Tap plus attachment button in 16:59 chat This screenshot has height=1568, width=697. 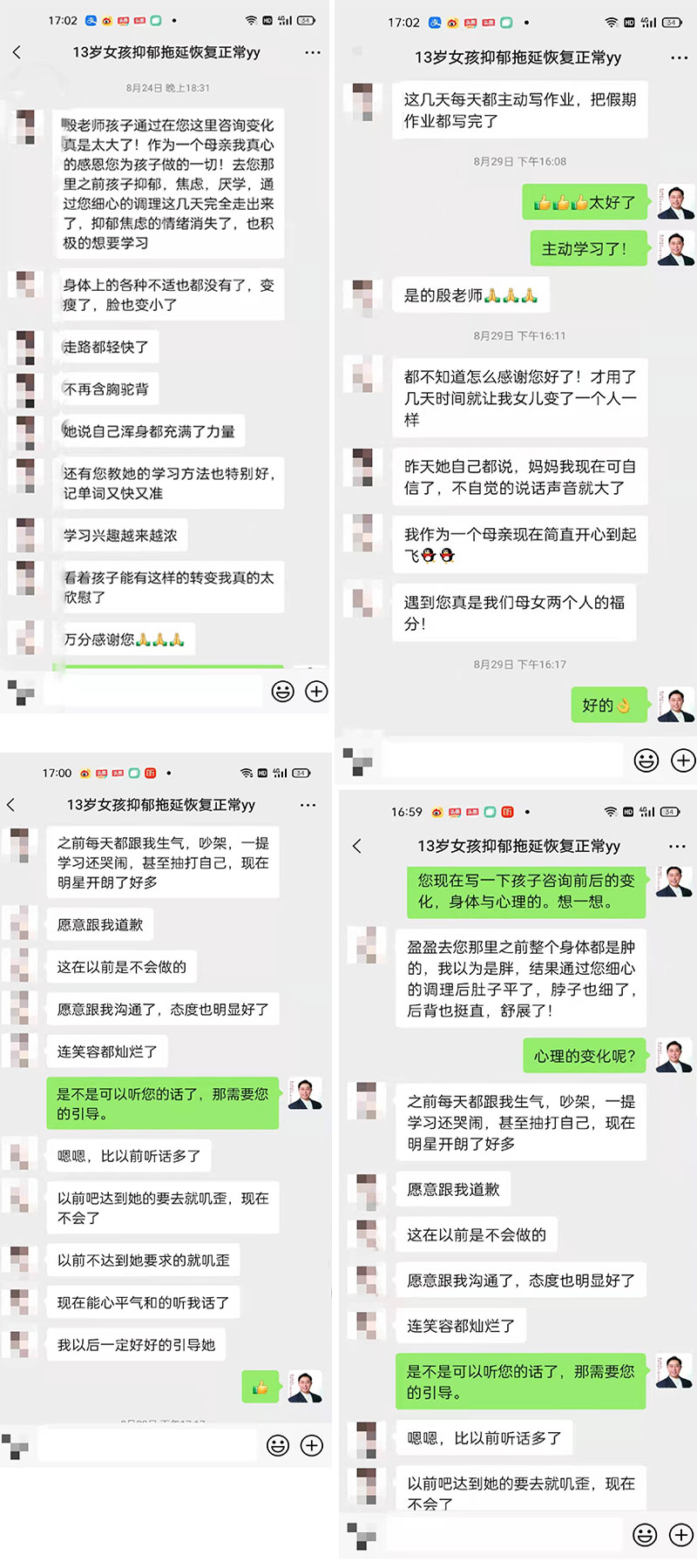tap(680, 1535)
